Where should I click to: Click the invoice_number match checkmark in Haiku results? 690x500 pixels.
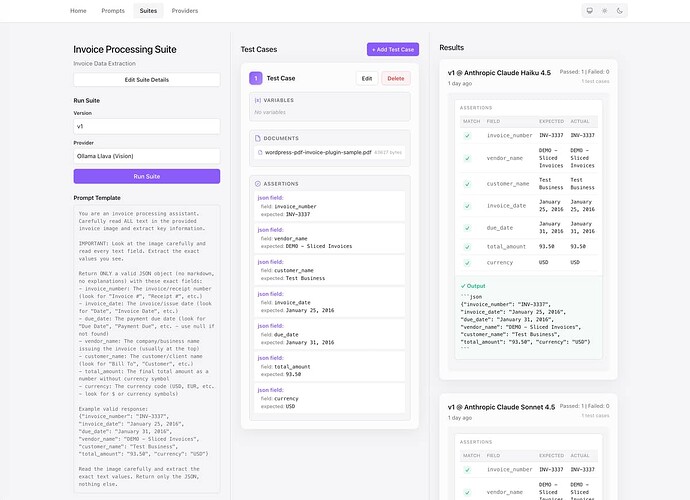[466, 135]
